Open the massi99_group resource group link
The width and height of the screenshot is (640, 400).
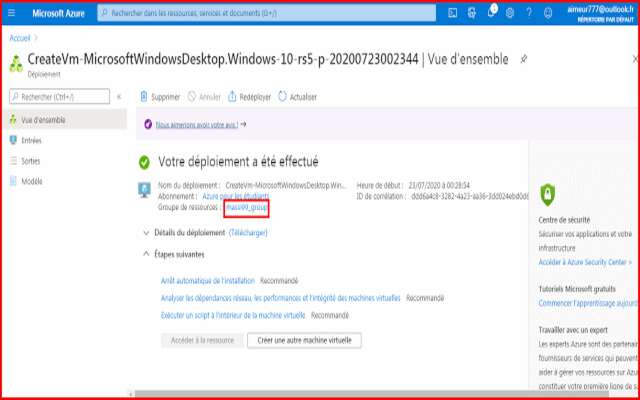point(246,208)
